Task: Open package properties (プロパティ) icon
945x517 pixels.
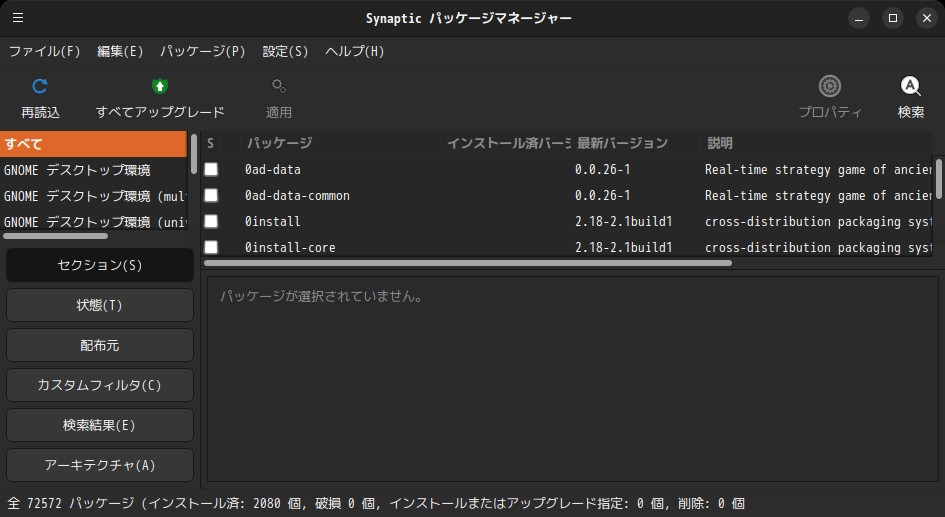Action: pyautogui.click(x=830, y=87)
